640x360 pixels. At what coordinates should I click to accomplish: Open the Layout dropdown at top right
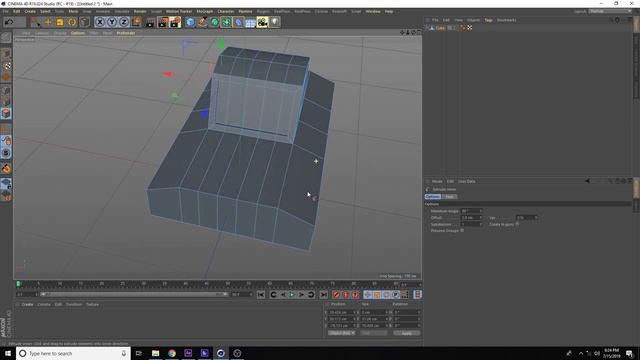pyautogui.click(x=609, y=11)
